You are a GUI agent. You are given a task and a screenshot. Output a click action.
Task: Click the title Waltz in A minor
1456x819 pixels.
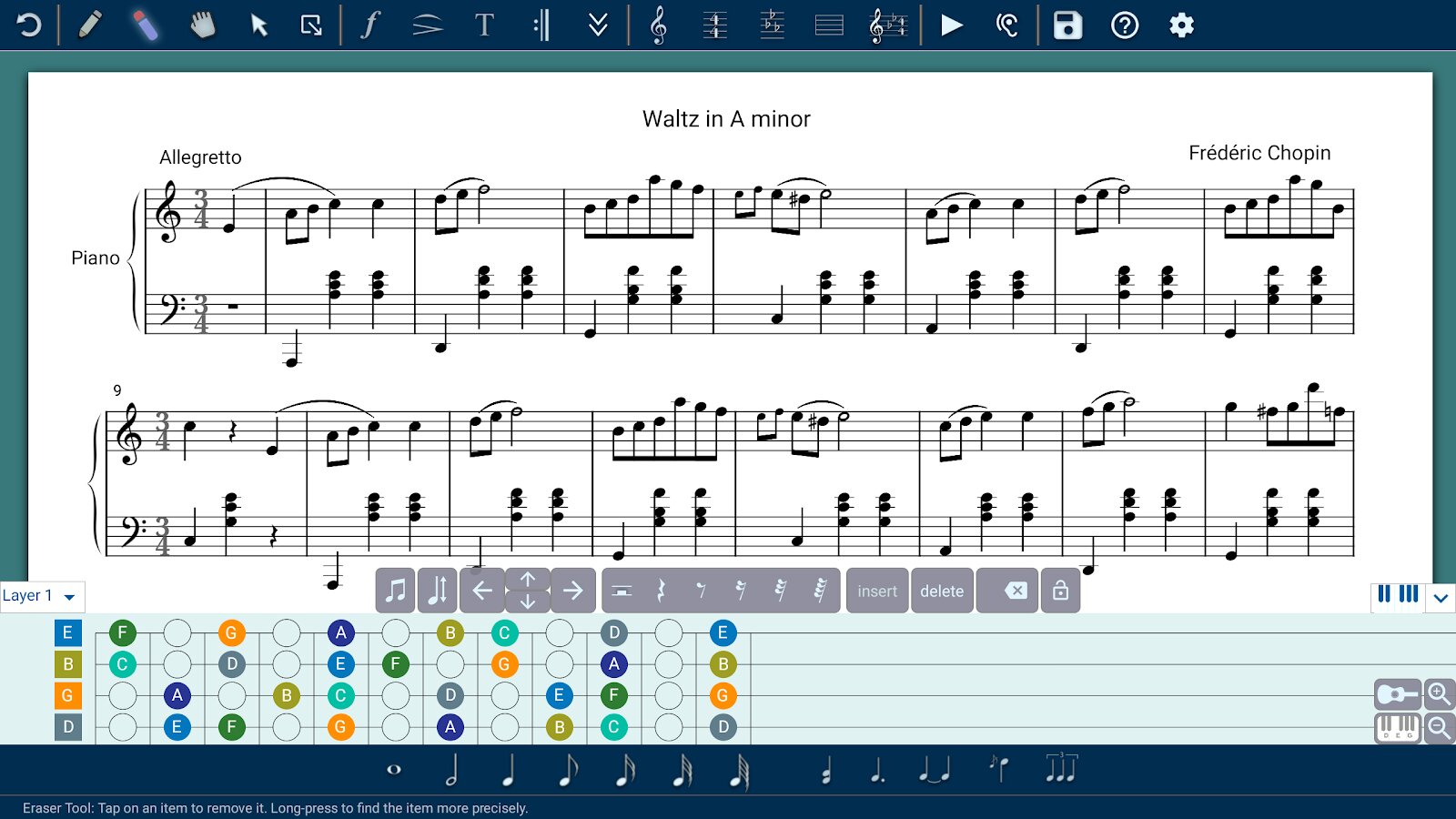coord(726,119)
